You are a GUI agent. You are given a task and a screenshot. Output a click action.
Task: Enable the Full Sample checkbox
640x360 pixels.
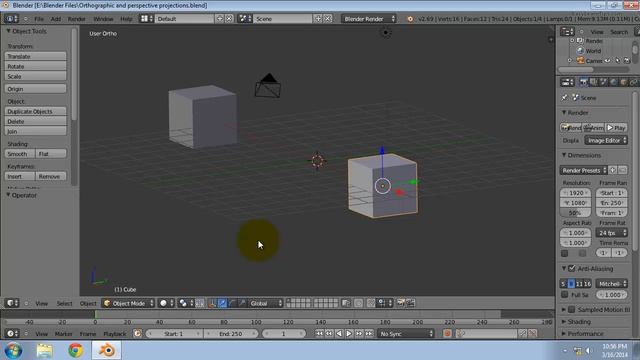[565, 294]
